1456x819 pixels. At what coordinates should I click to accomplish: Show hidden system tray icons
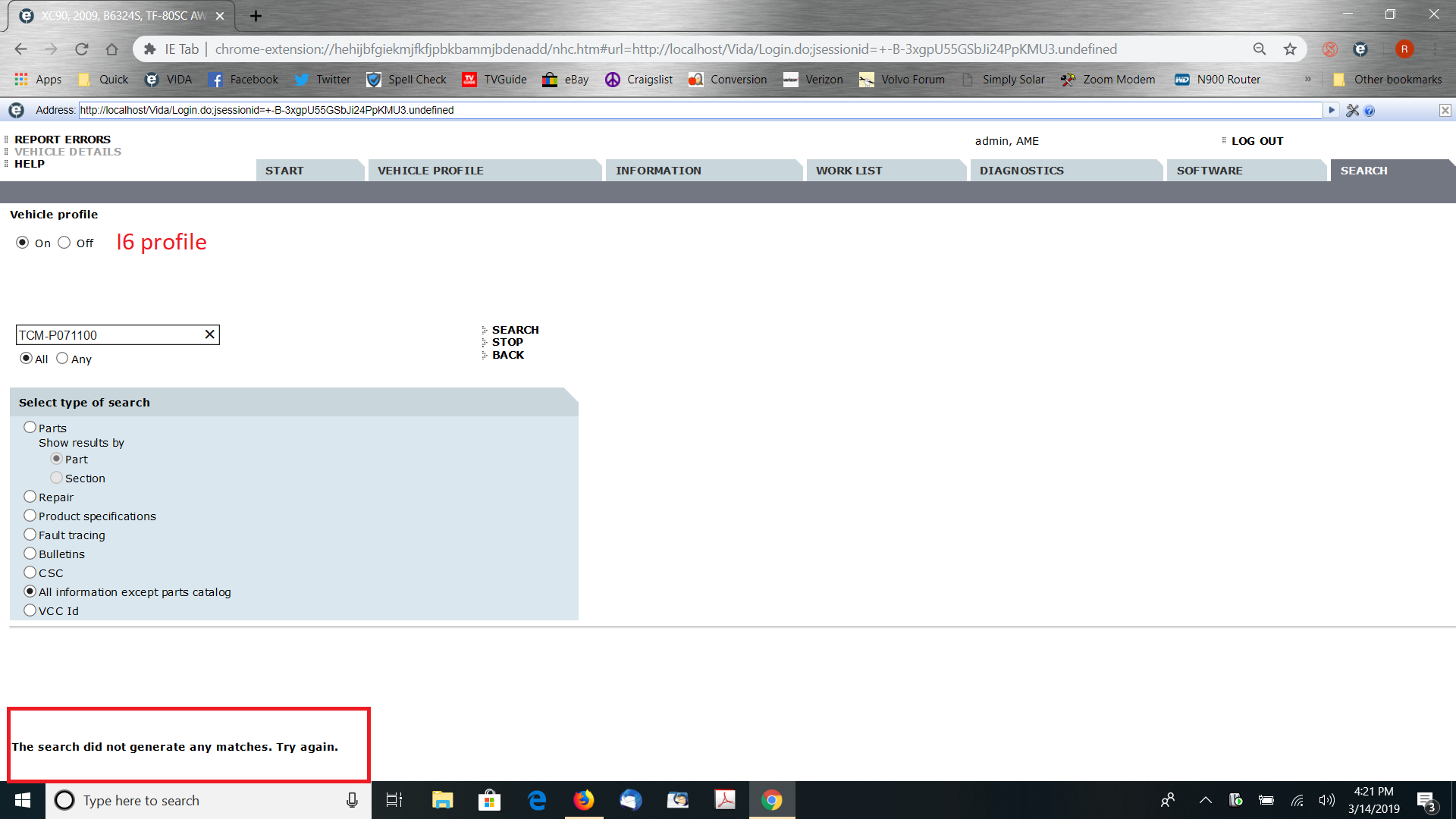pos(1205,800)
